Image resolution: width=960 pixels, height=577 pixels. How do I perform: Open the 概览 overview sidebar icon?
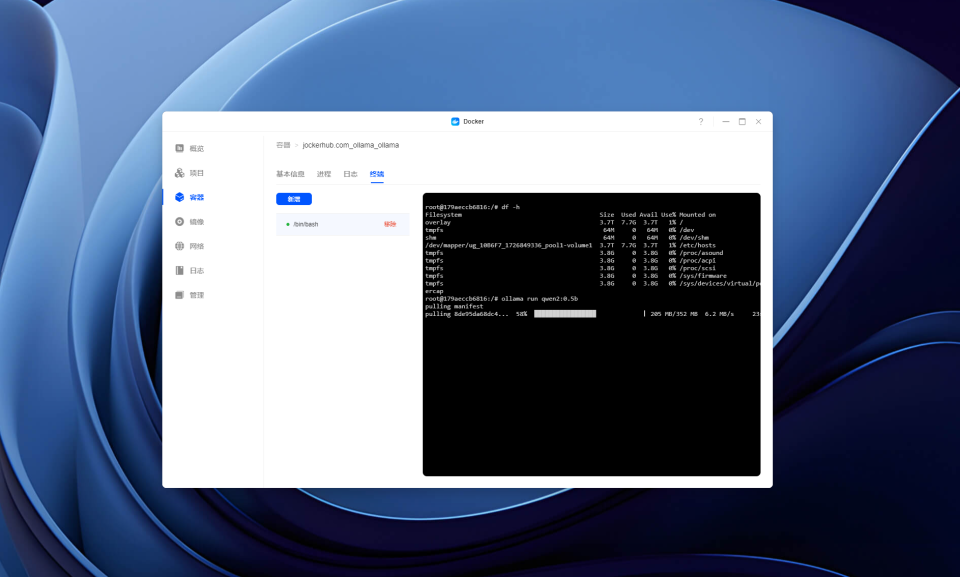[179, 148]
